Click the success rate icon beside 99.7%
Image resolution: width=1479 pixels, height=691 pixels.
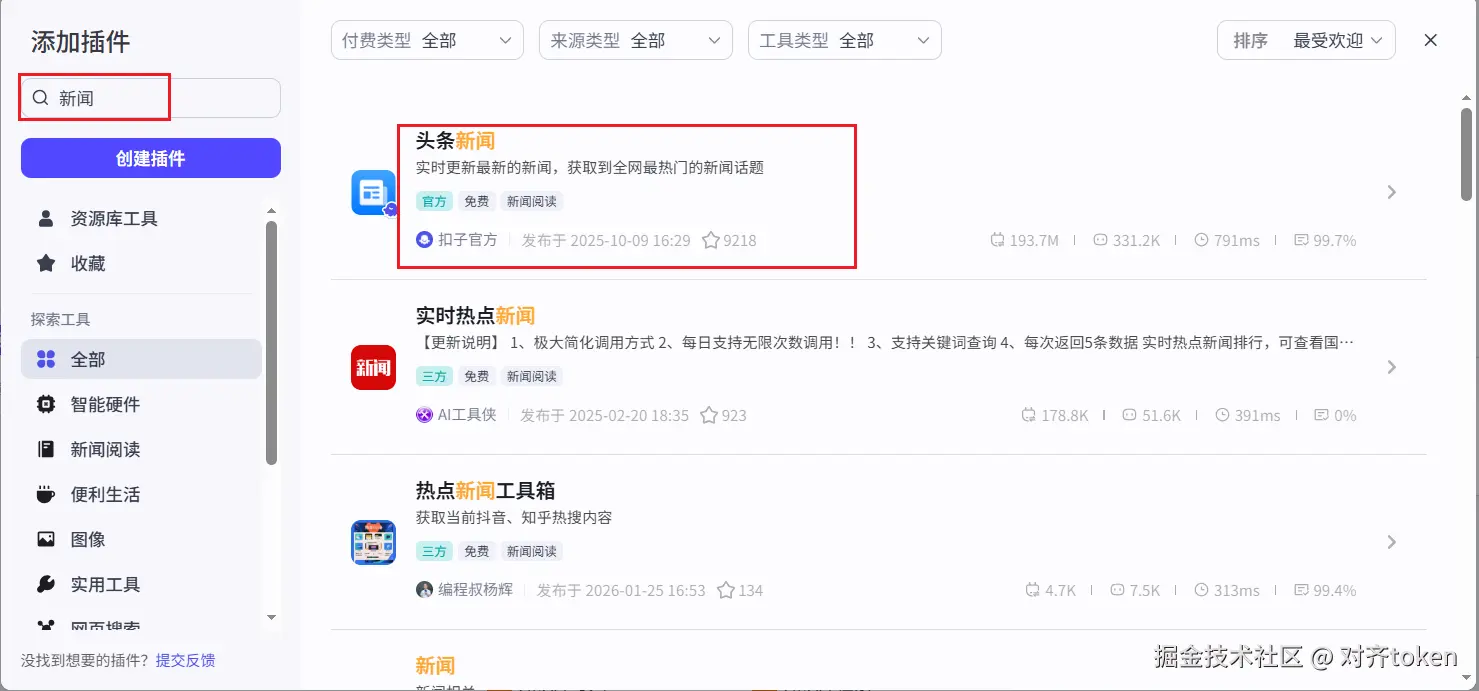1301,240
